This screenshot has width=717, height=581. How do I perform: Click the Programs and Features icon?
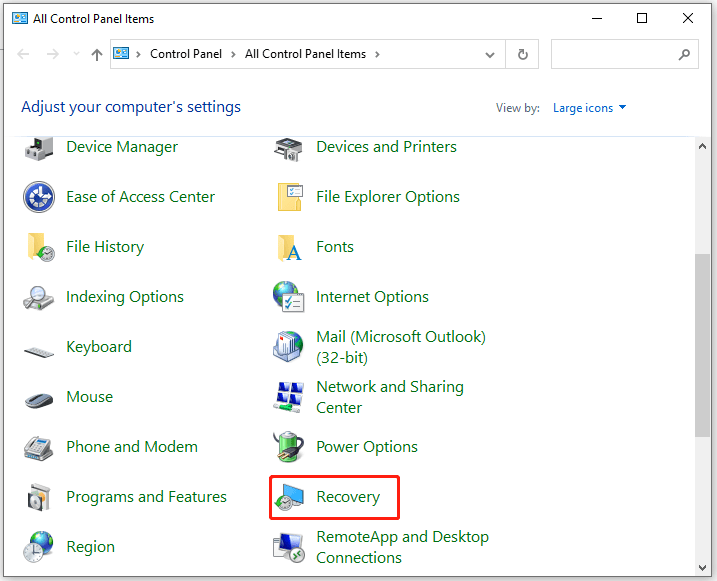[x=39, y=497]
